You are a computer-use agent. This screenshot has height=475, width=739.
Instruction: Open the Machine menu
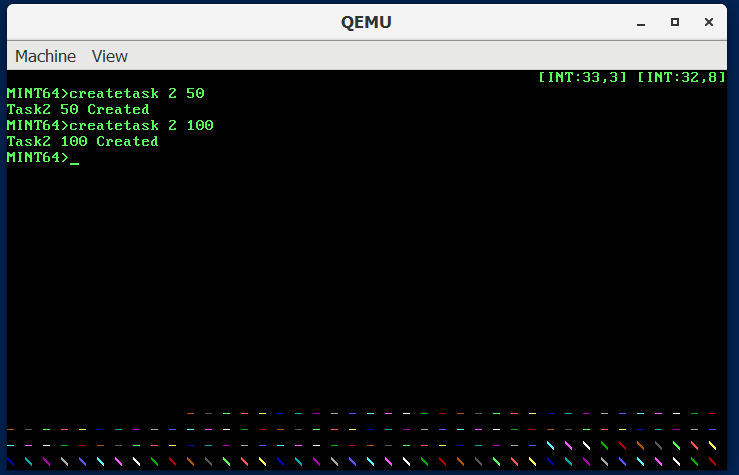point(45,56)
